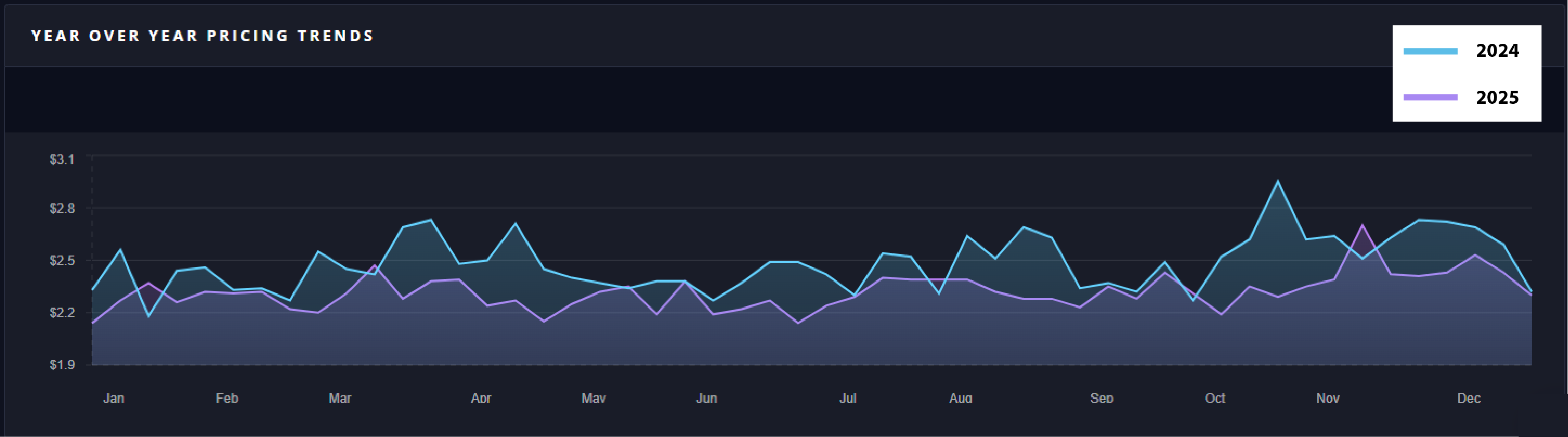Click the $1.9 y-axis price label

pos(62,365)
